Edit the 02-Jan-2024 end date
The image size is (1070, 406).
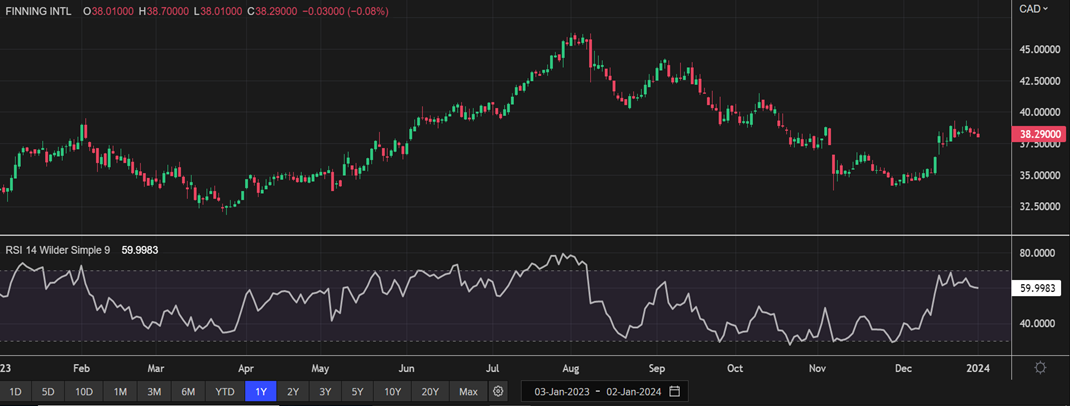coord(633,392)
